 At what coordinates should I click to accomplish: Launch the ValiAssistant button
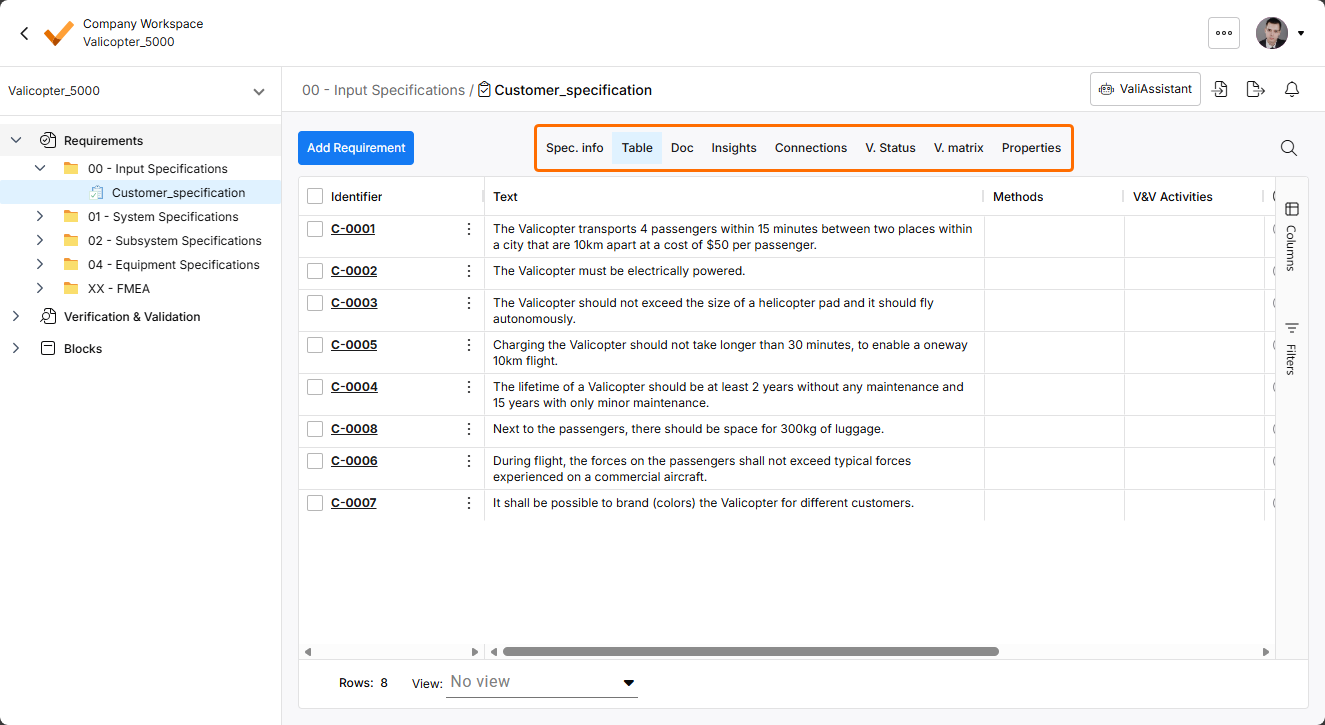click(x=1145, y=89)
